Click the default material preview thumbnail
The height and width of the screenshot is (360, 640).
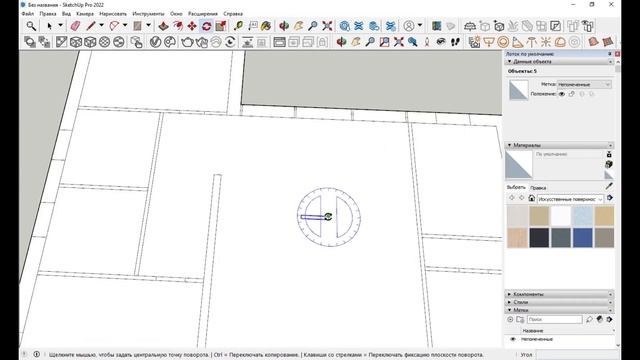pyautogui.click(x=519, y=165)
